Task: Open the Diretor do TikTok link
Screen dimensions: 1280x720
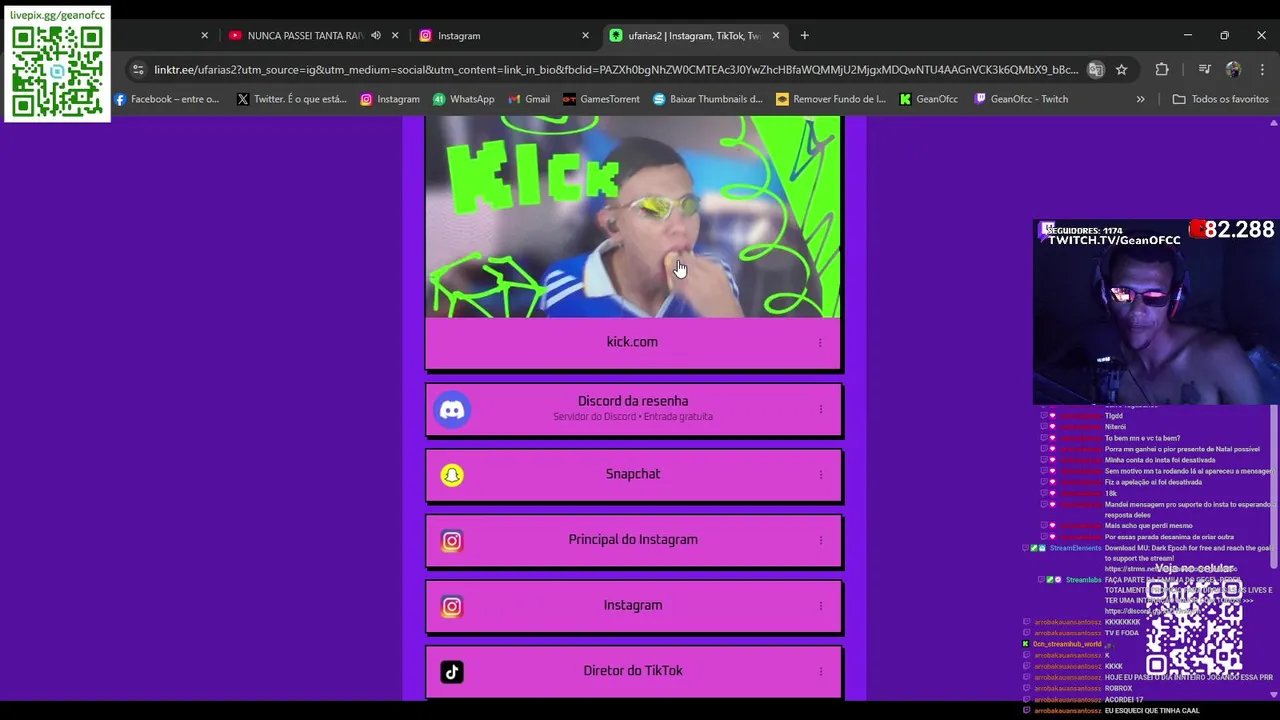Action: pyautogui.click(x=632, y=671)
